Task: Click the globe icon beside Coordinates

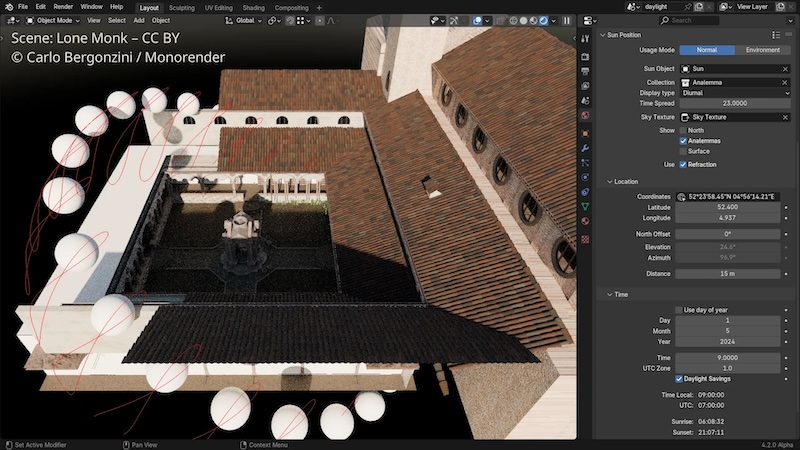Action: 682,197
